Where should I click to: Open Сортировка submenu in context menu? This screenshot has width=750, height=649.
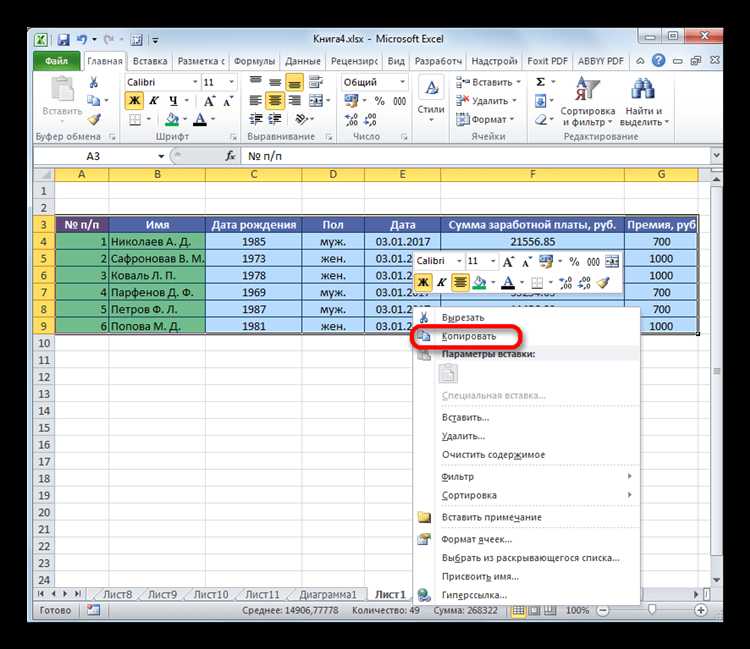[x=525, y=495]
